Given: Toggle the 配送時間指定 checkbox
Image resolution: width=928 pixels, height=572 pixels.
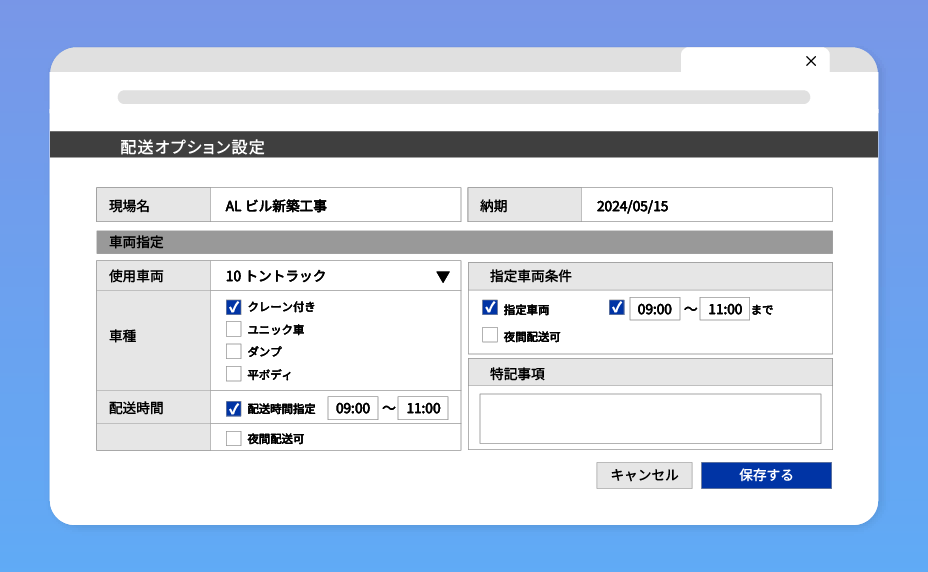Looking at the screenshot, I should 234,408.
